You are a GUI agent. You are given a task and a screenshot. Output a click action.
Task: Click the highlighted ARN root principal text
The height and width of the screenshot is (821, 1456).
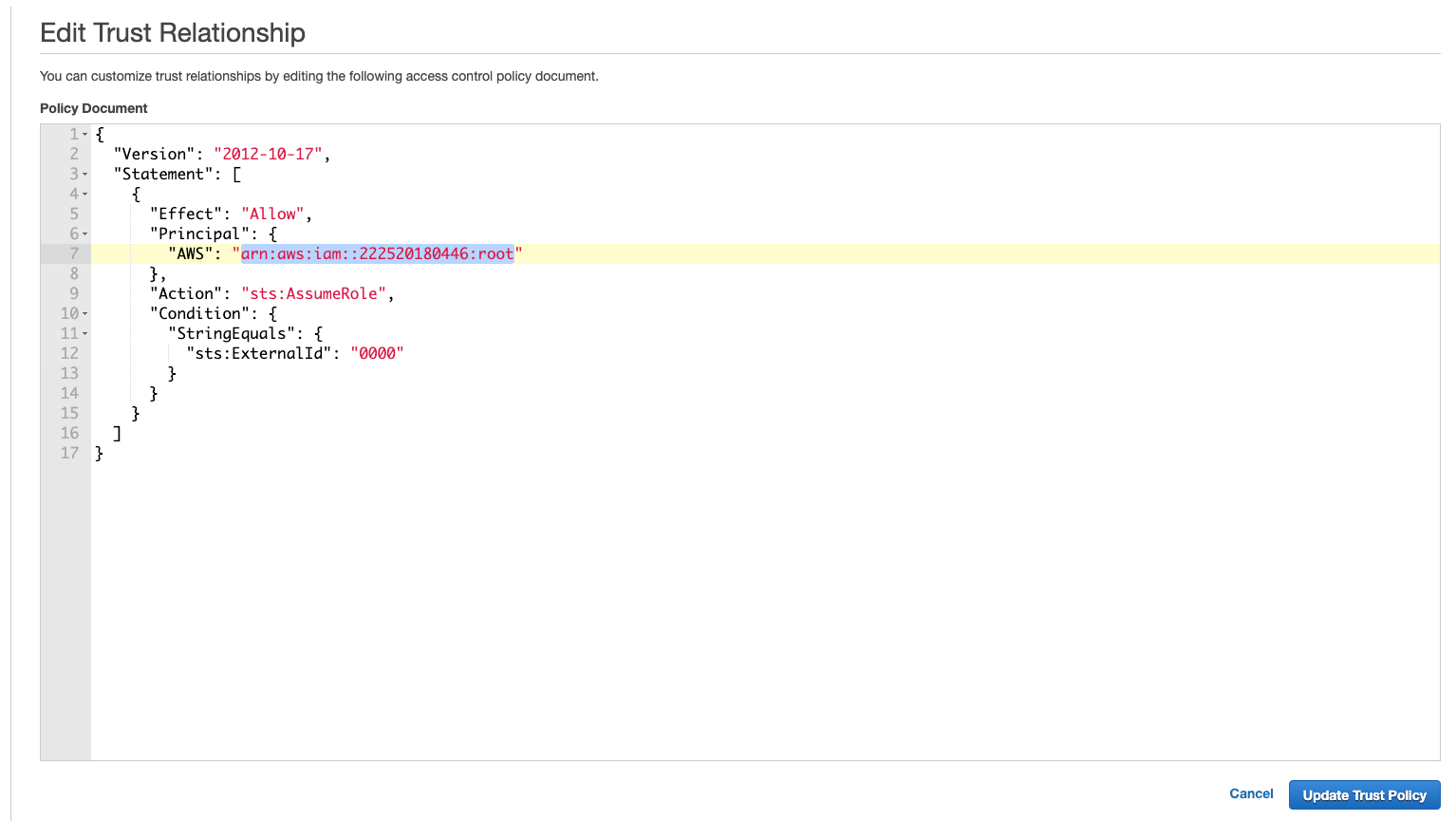[377, 253]
